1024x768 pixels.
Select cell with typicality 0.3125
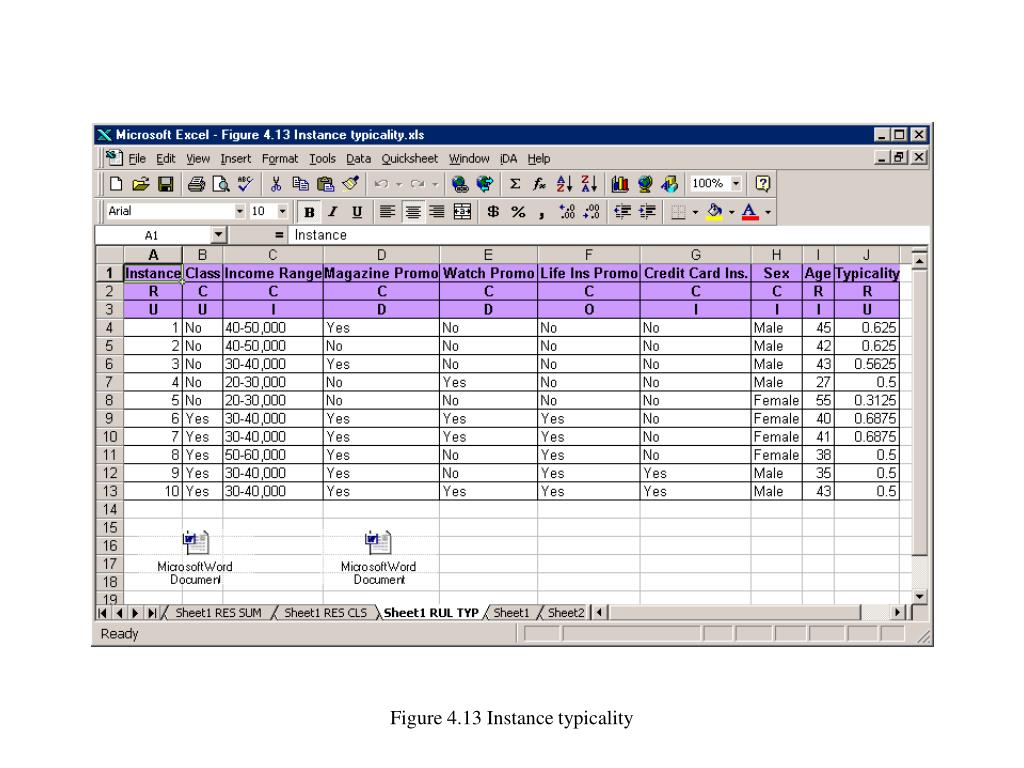[x=867, y=400]
